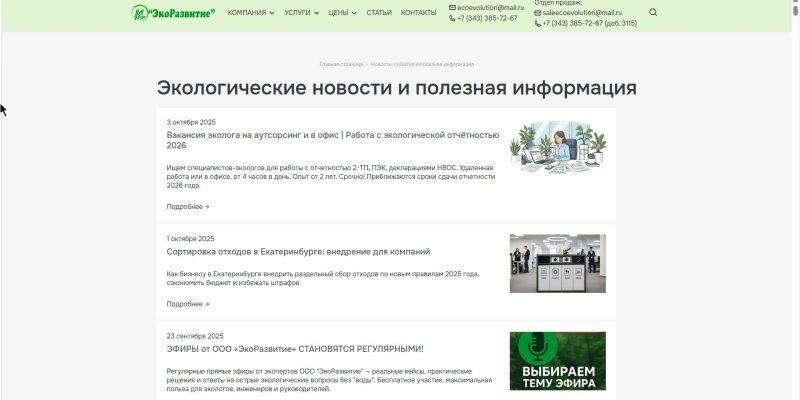Click the ЭкоРазвитие logo
This screenshot has width=800, height=400.
point(173,13)
